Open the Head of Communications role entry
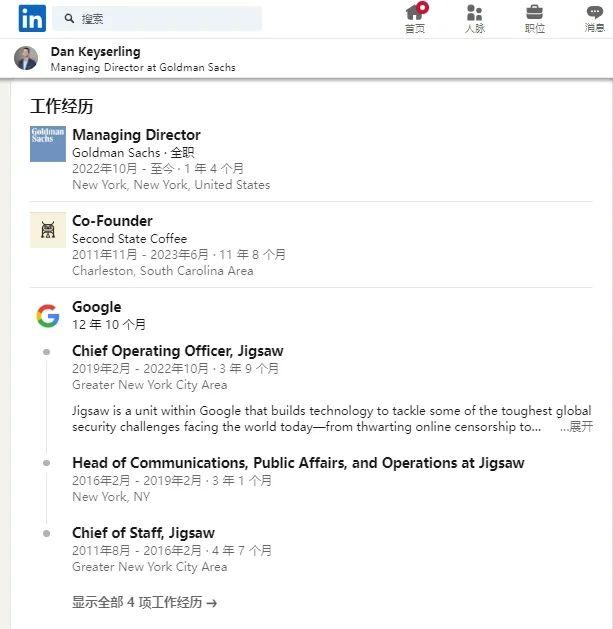This screenshot has width=613, height=629. coord(298,463)
